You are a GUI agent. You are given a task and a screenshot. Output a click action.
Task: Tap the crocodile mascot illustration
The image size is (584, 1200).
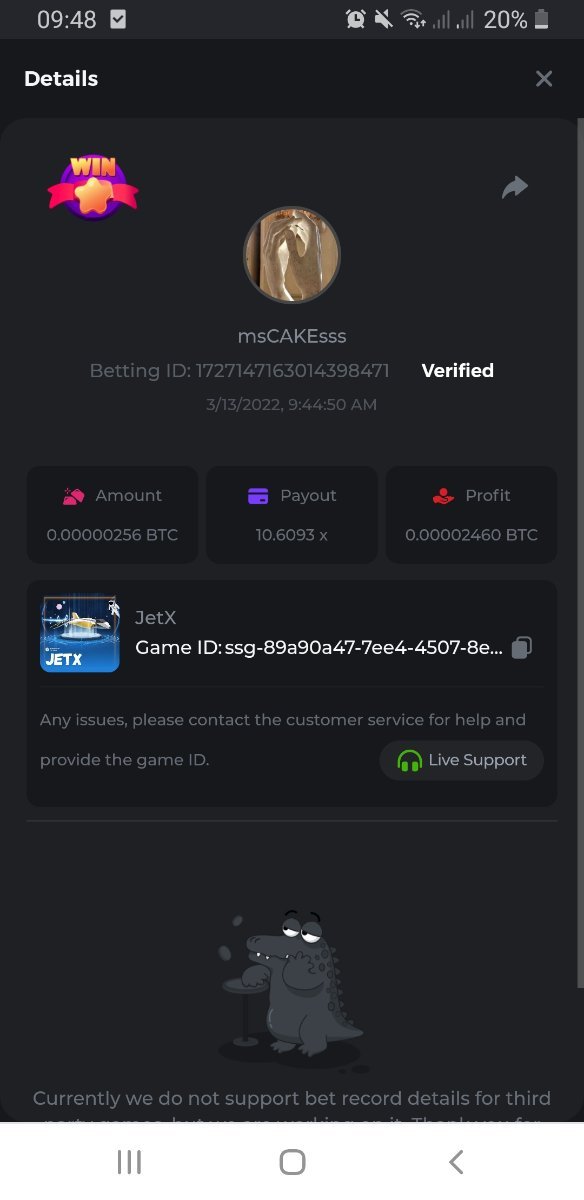click(290, 986)
